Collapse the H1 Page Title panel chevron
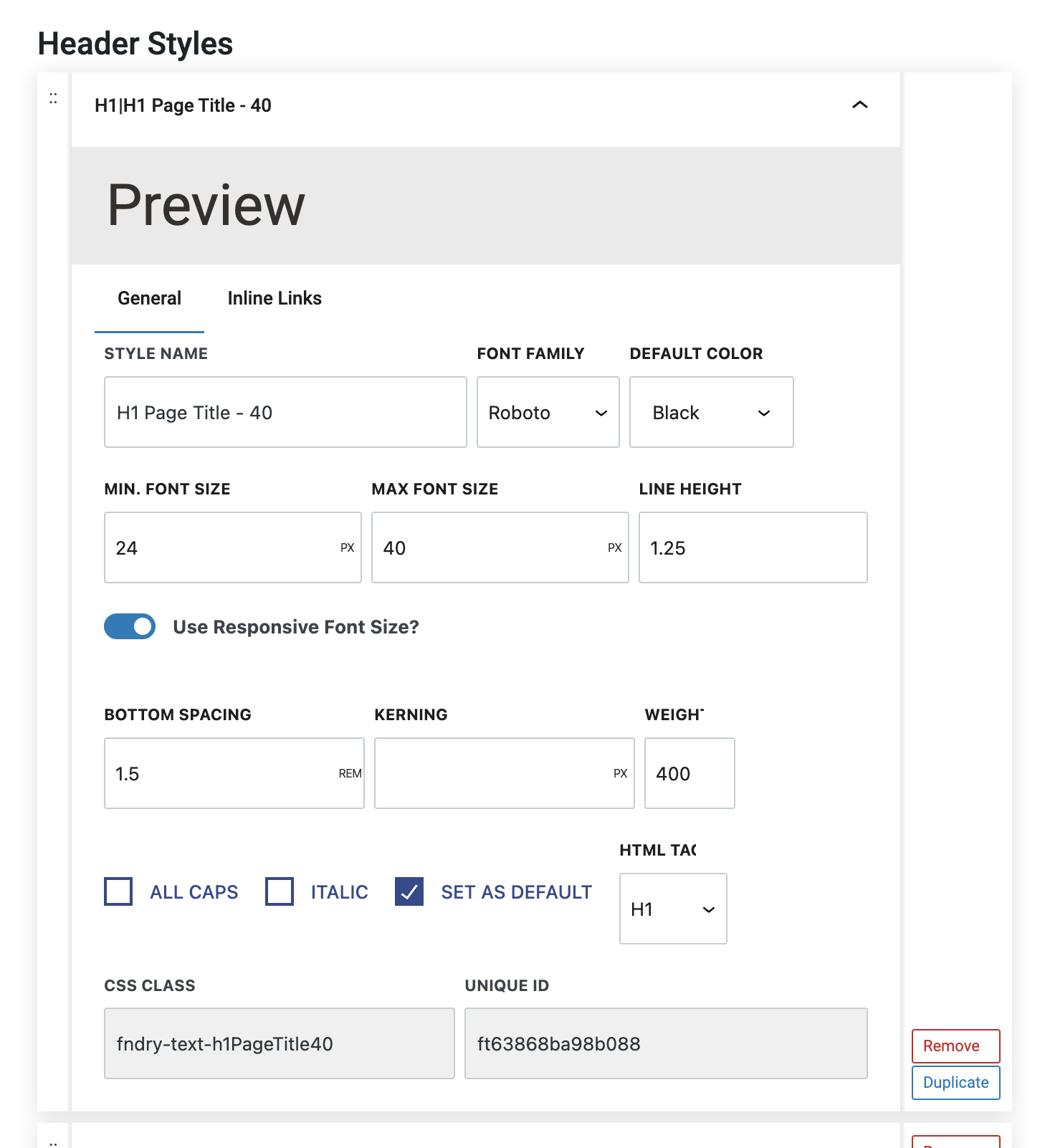 coord(859,105)
